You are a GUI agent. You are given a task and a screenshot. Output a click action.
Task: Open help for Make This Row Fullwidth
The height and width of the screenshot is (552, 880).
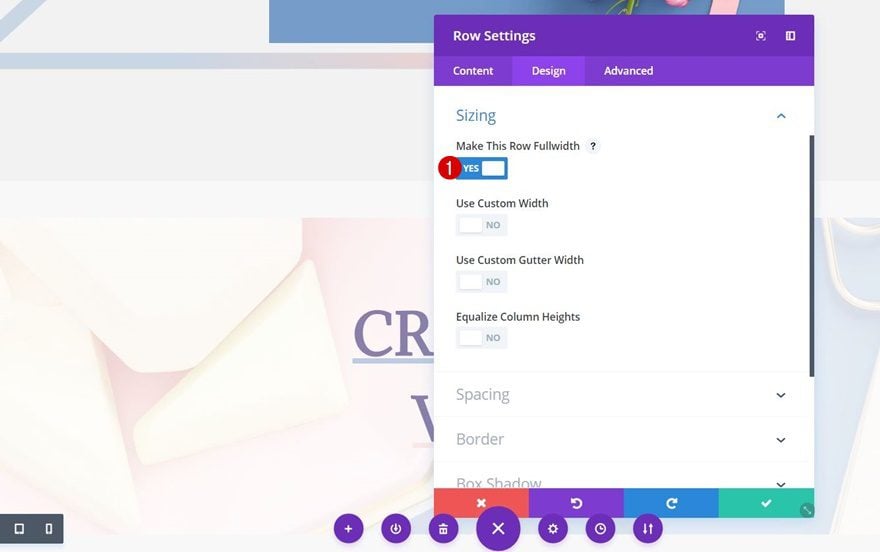pyautogui.click(x=593, y=146)
